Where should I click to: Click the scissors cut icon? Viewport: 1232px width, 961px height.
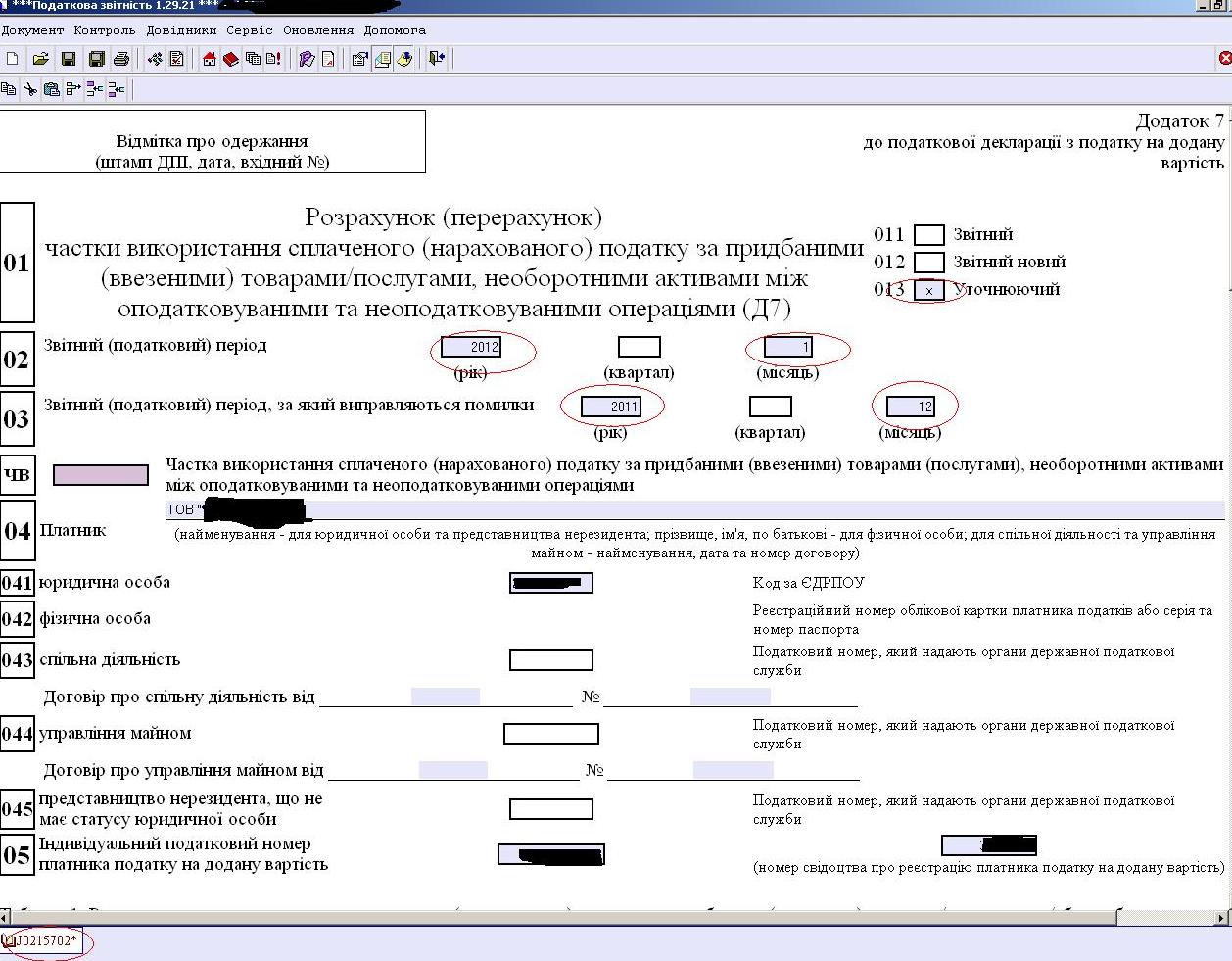point(30,90)
